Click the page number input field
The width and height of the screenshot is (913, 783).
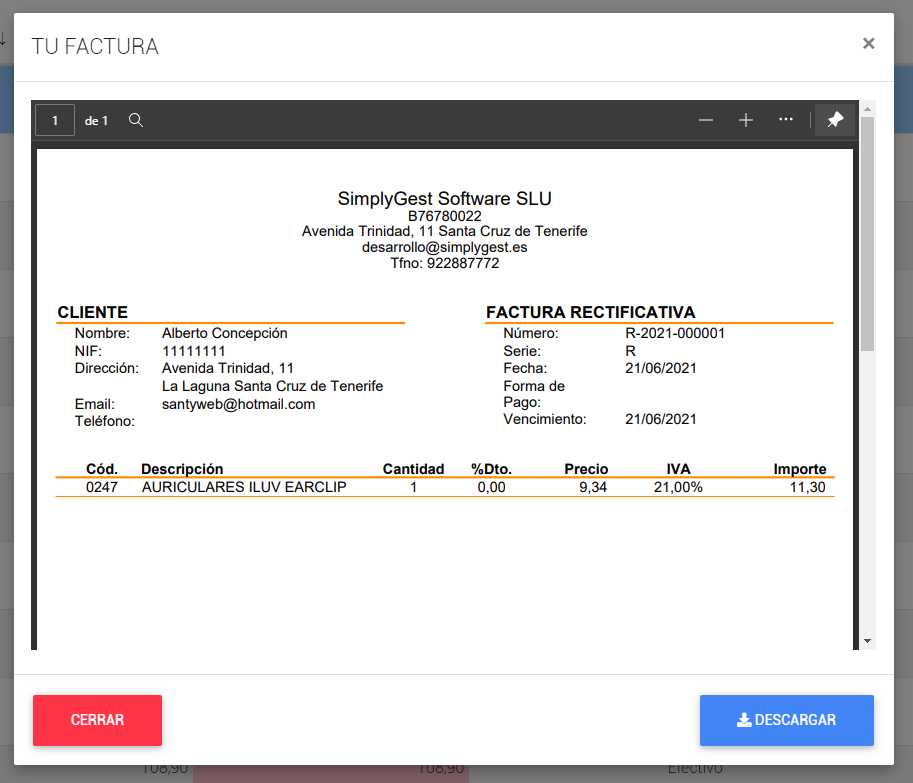[x=55, y=120]
